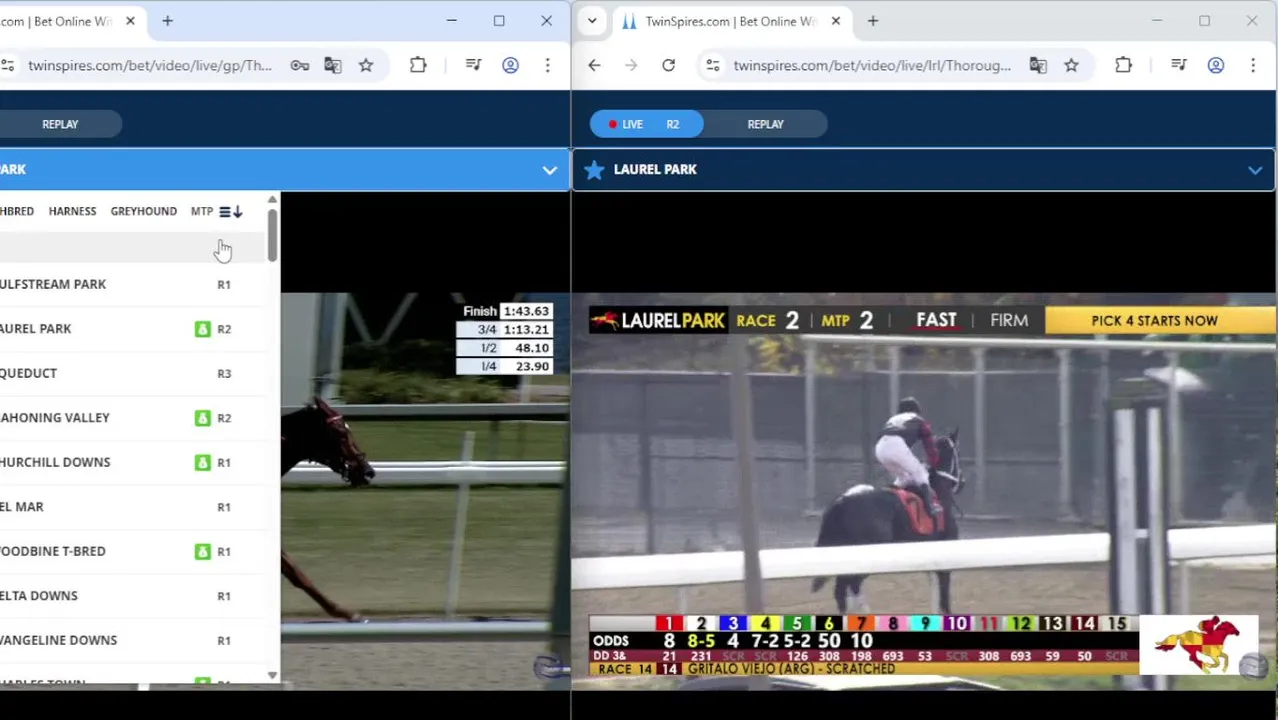Click green money icon on Woodbine T-Bred row
This screenshot has width=1278, height=720.
203,551
